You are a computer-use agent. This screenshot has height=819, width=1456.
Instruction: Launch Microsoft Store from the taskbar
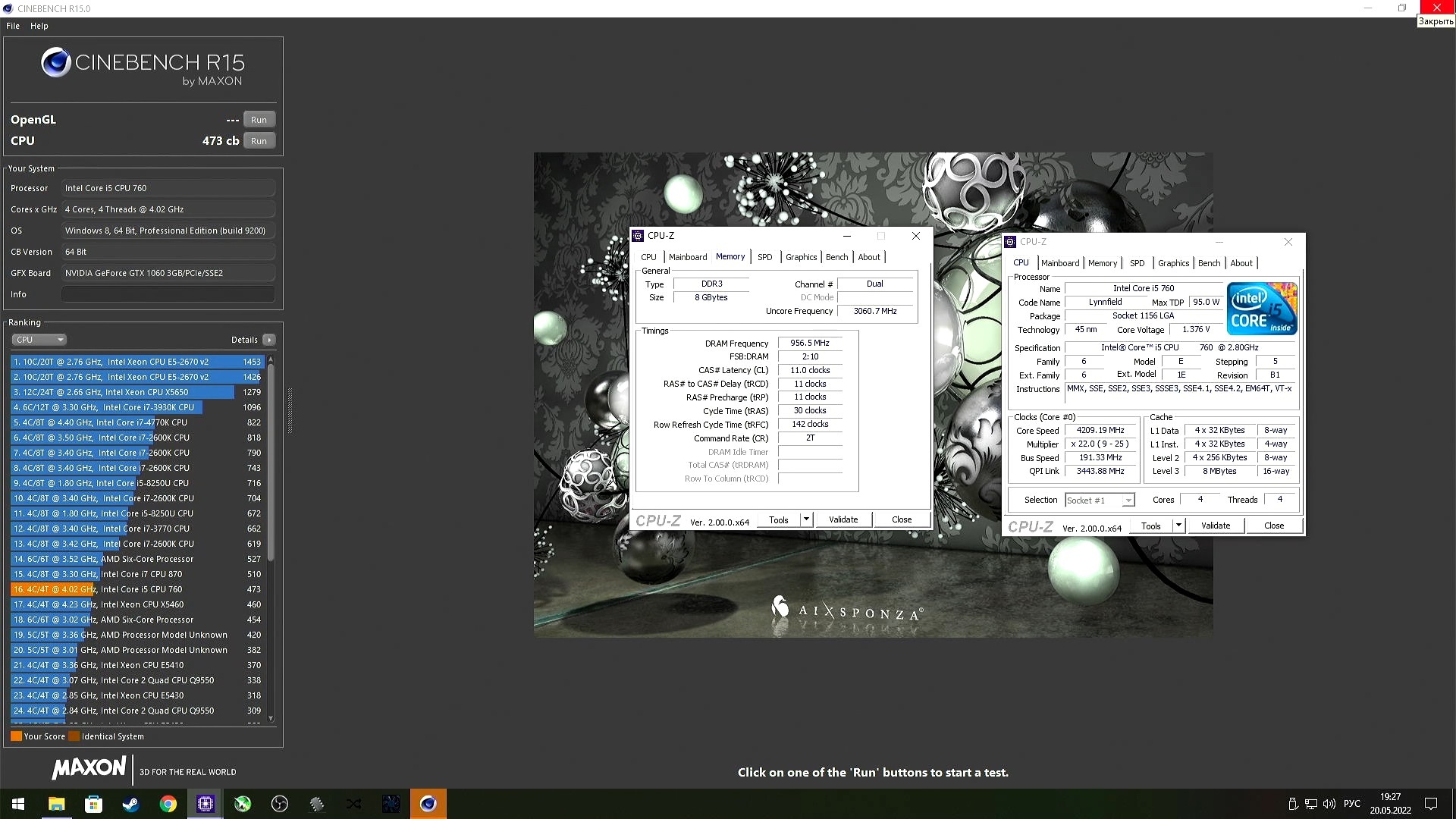93,804
